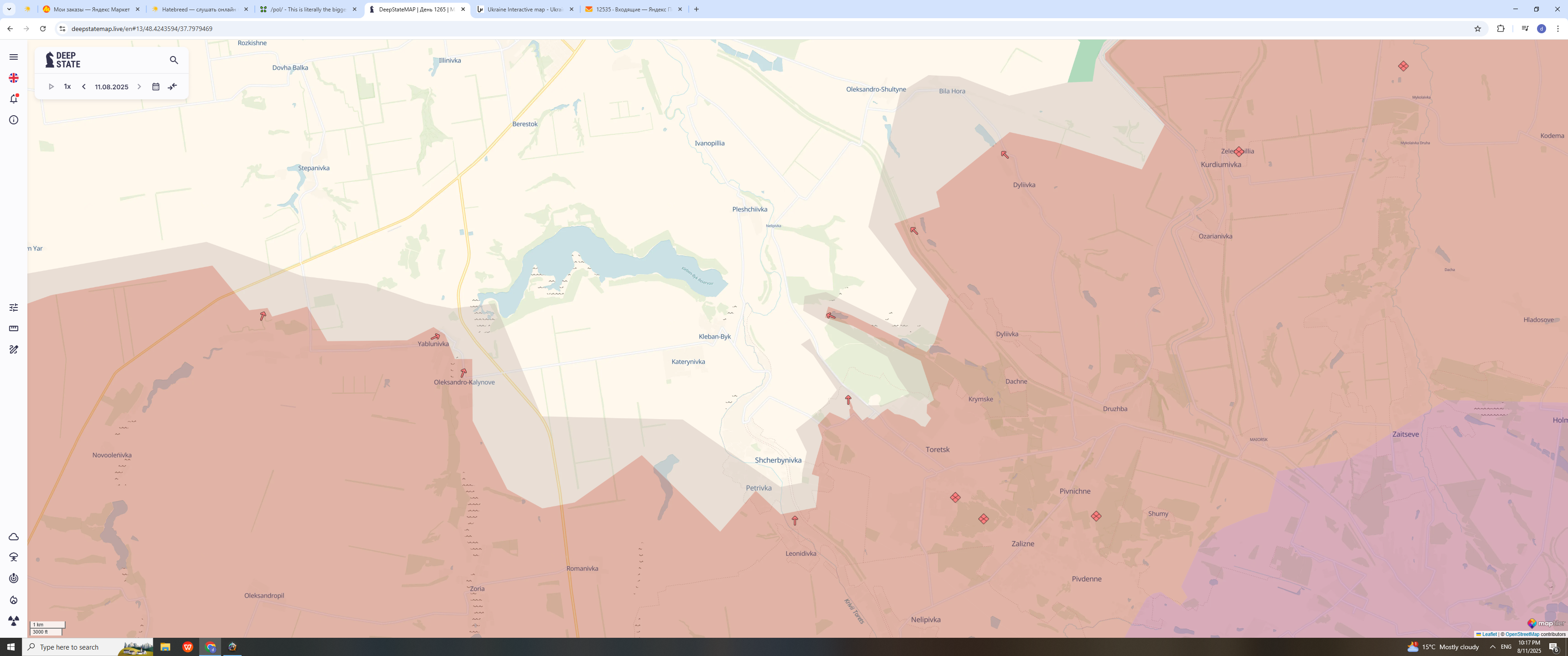
Task: Open File Explorer from taskbar
Action: (165, 647)
